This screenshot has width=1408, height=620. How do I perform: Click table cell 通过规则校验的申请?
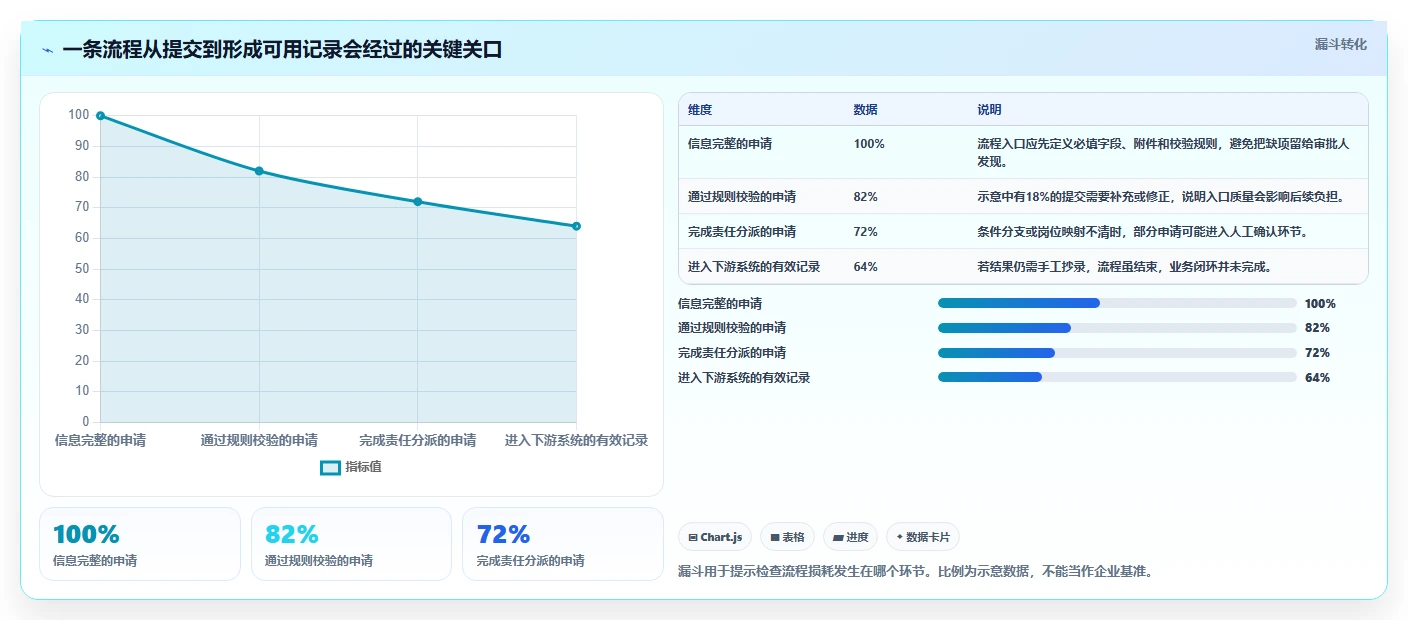pos(742,197)
